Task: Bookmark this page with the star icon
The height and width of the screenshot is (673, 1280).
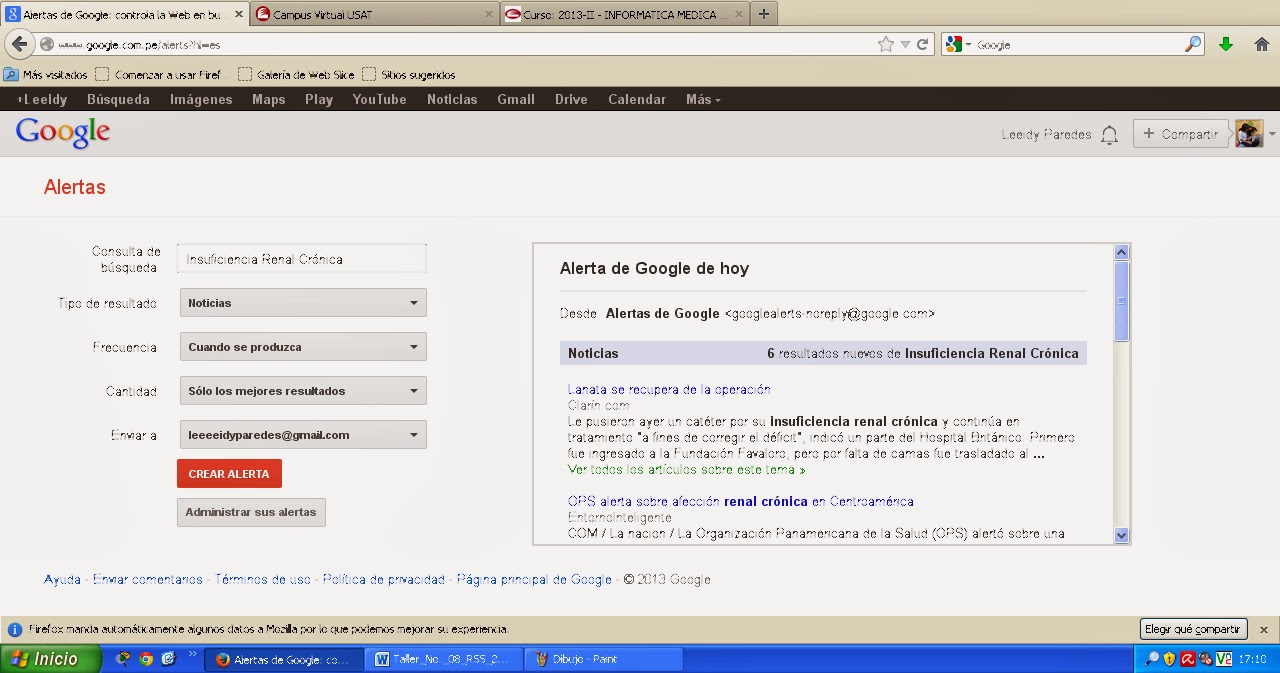Action: (885, 45)
